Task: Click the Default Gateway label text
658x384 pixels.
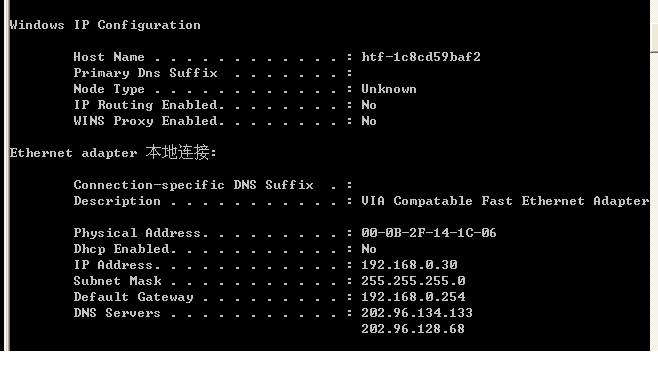Action: tap(133, 297)
